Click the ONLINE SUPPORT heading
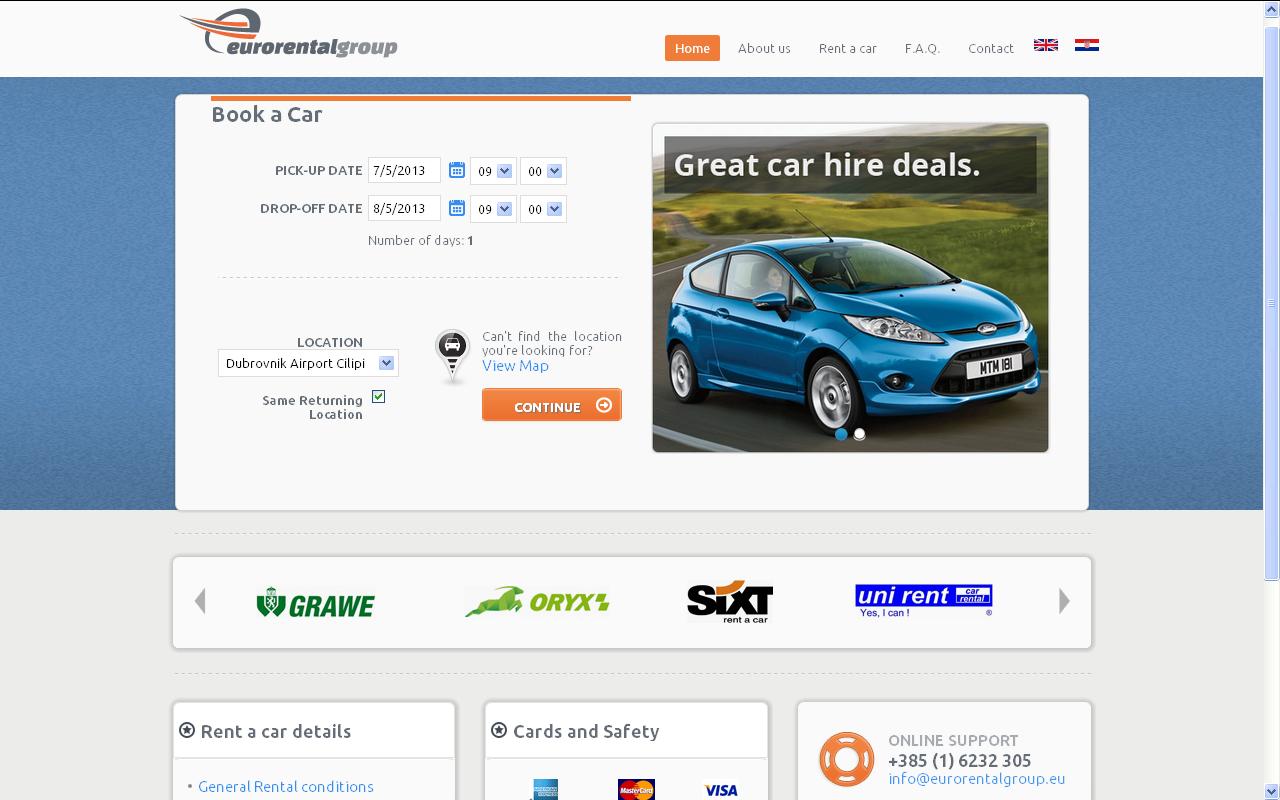Screen dimensions: 1280x800 click(953, 740)
